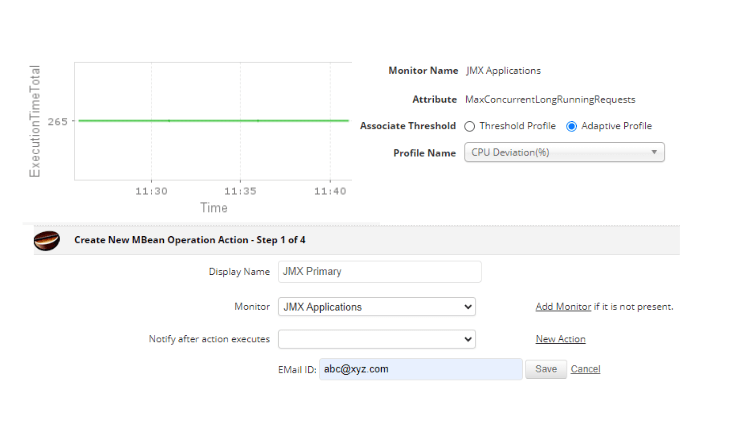Click the 11:30 time axis label
This screenshot has width=730, height=445.
tap(151, 191)
